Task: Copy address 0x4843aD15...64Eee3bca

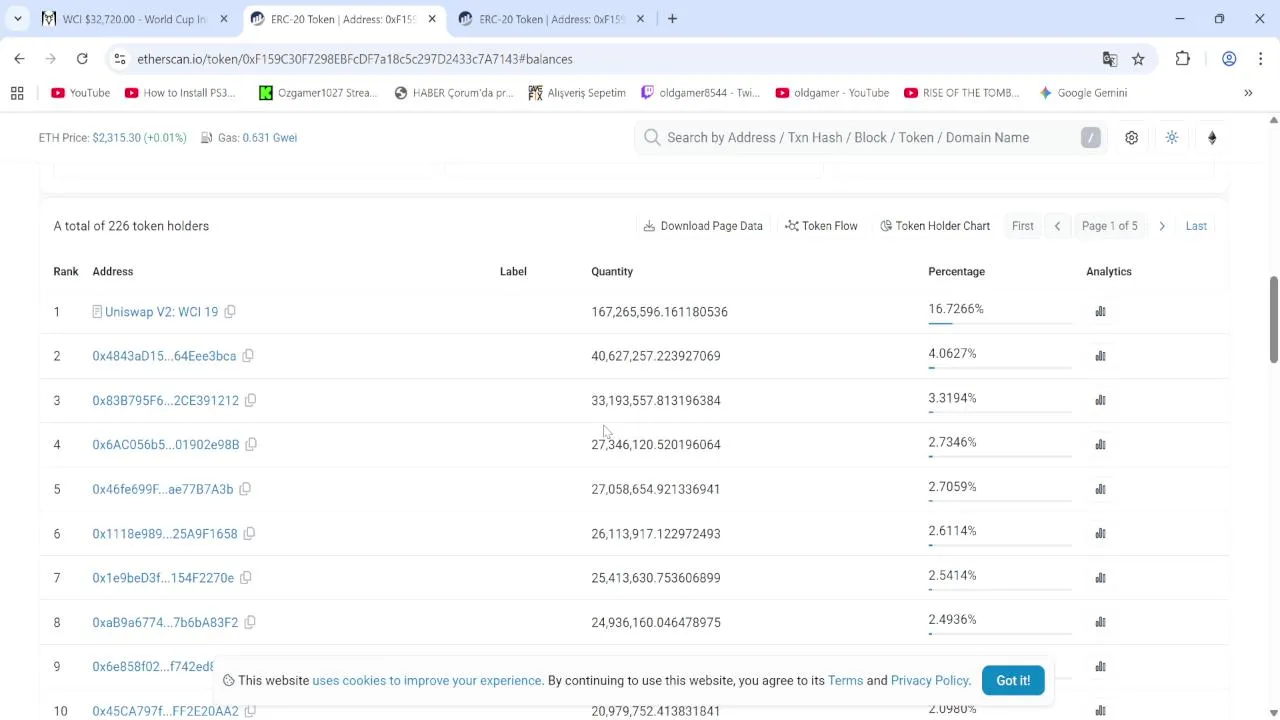Action: [248, 356]
